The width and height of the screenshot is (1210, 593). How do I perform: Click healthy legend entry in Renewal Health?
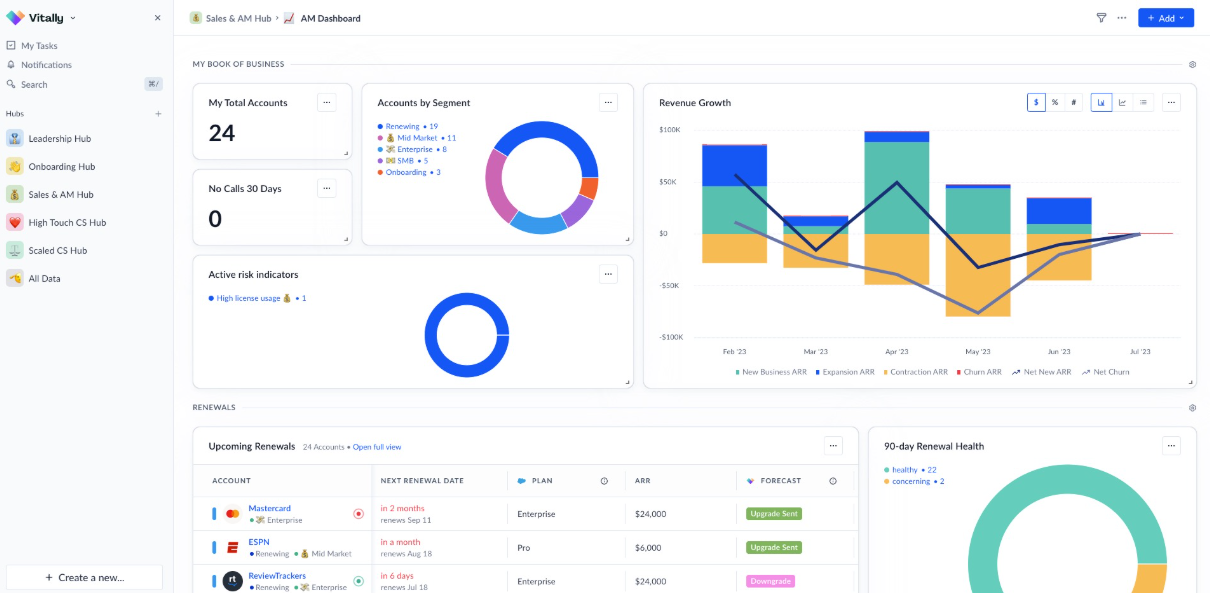tap(910, 470)
